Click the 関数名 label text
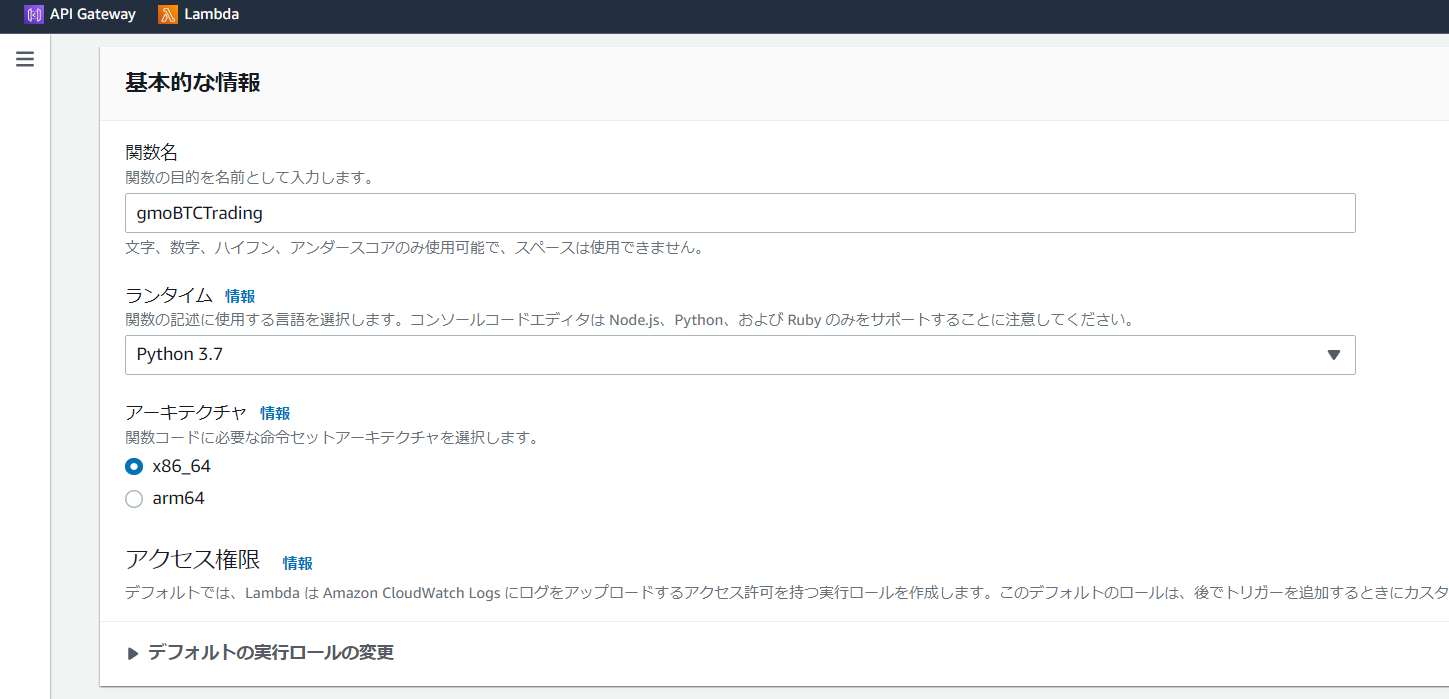The height and width of the screenshot is (699, 1449). click(151, 152)
